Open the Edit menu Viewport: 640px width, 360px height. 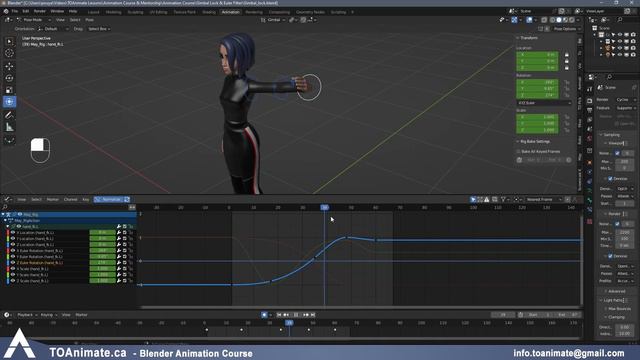point(26,11)
